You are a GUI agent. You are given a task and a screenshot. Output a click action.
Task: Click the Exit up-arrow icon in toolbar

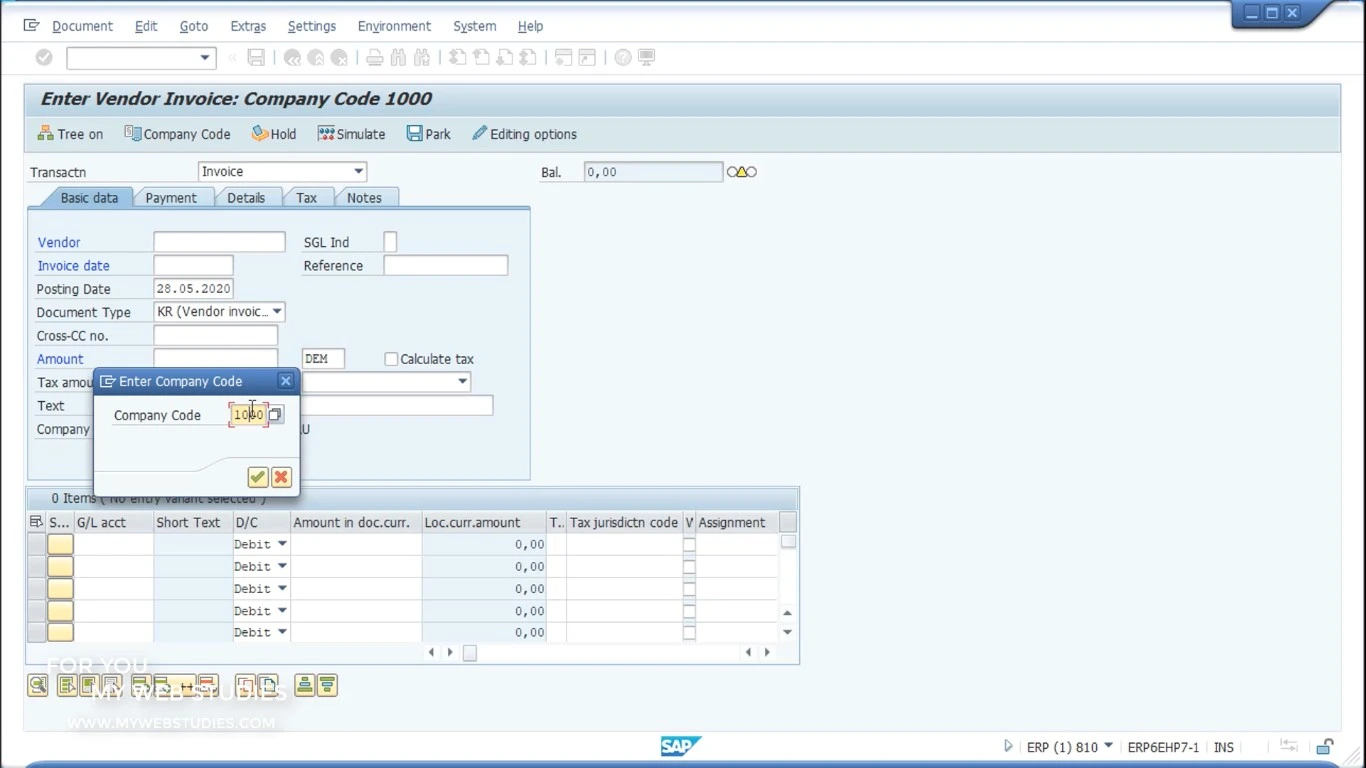(x=316, y=58)
